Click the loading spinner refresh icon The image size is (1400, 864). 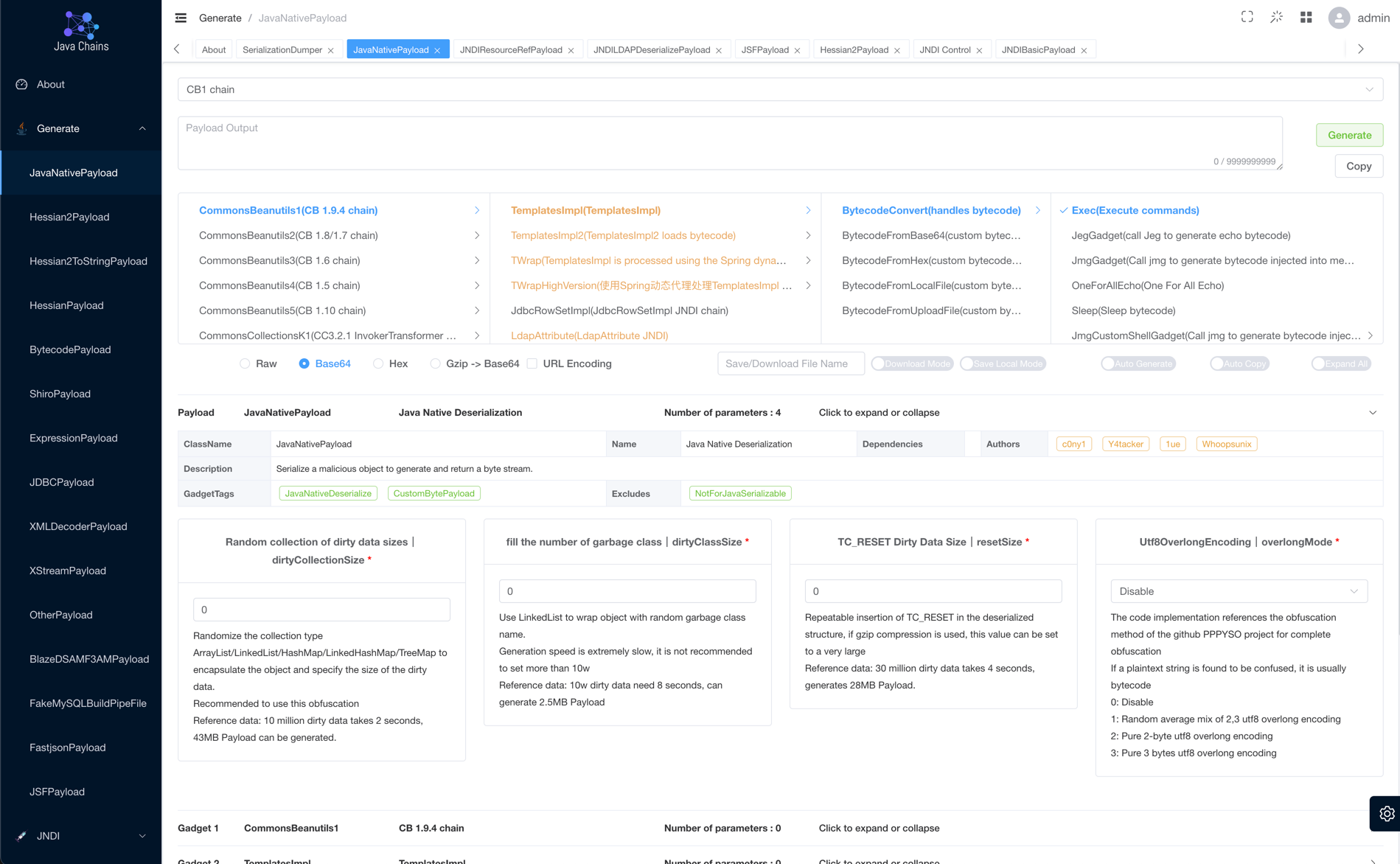pyautogui.click(x=1276, y=16)
